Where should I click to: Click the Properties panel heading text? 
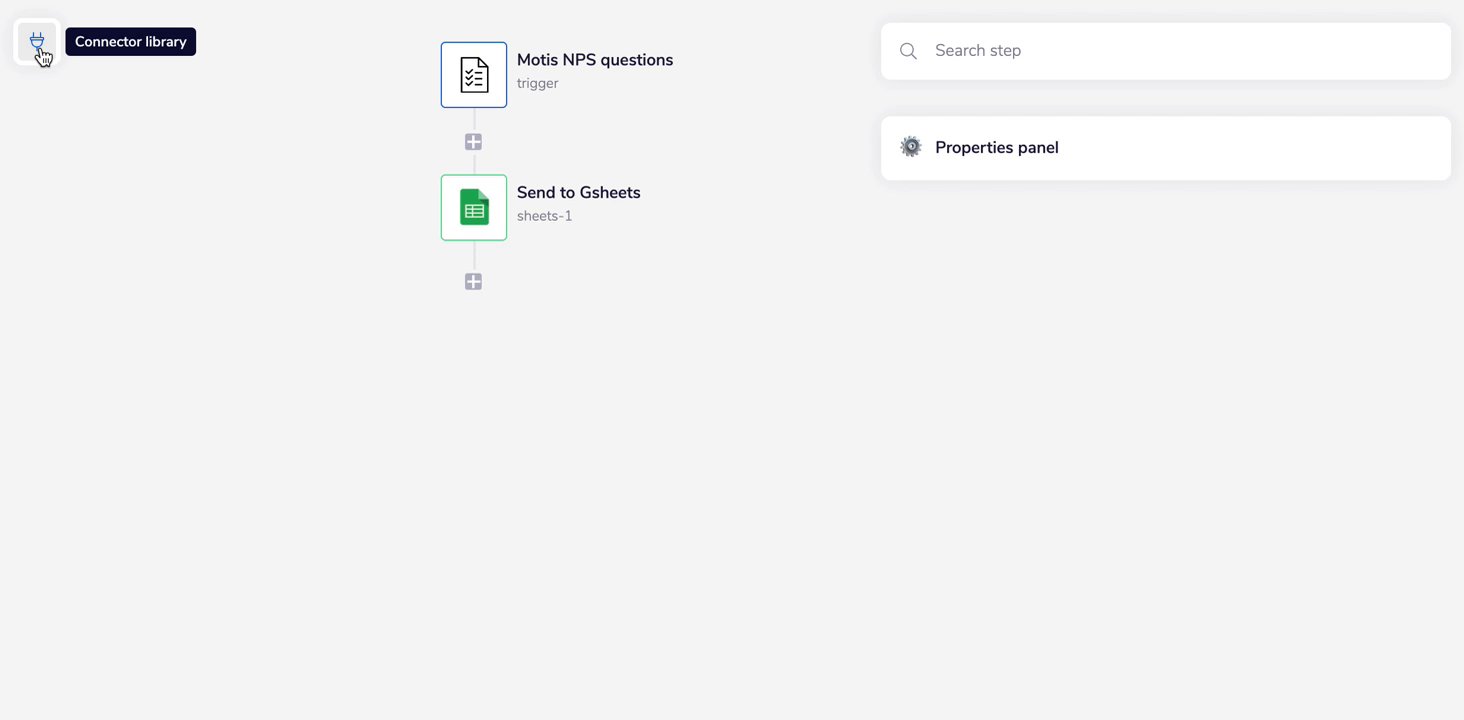(x=996, y=148)
